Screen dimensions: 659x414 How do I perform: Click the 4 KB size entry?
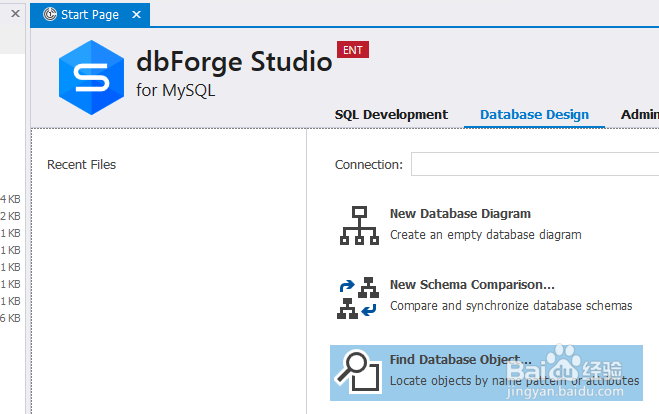[x=10, y=199]
